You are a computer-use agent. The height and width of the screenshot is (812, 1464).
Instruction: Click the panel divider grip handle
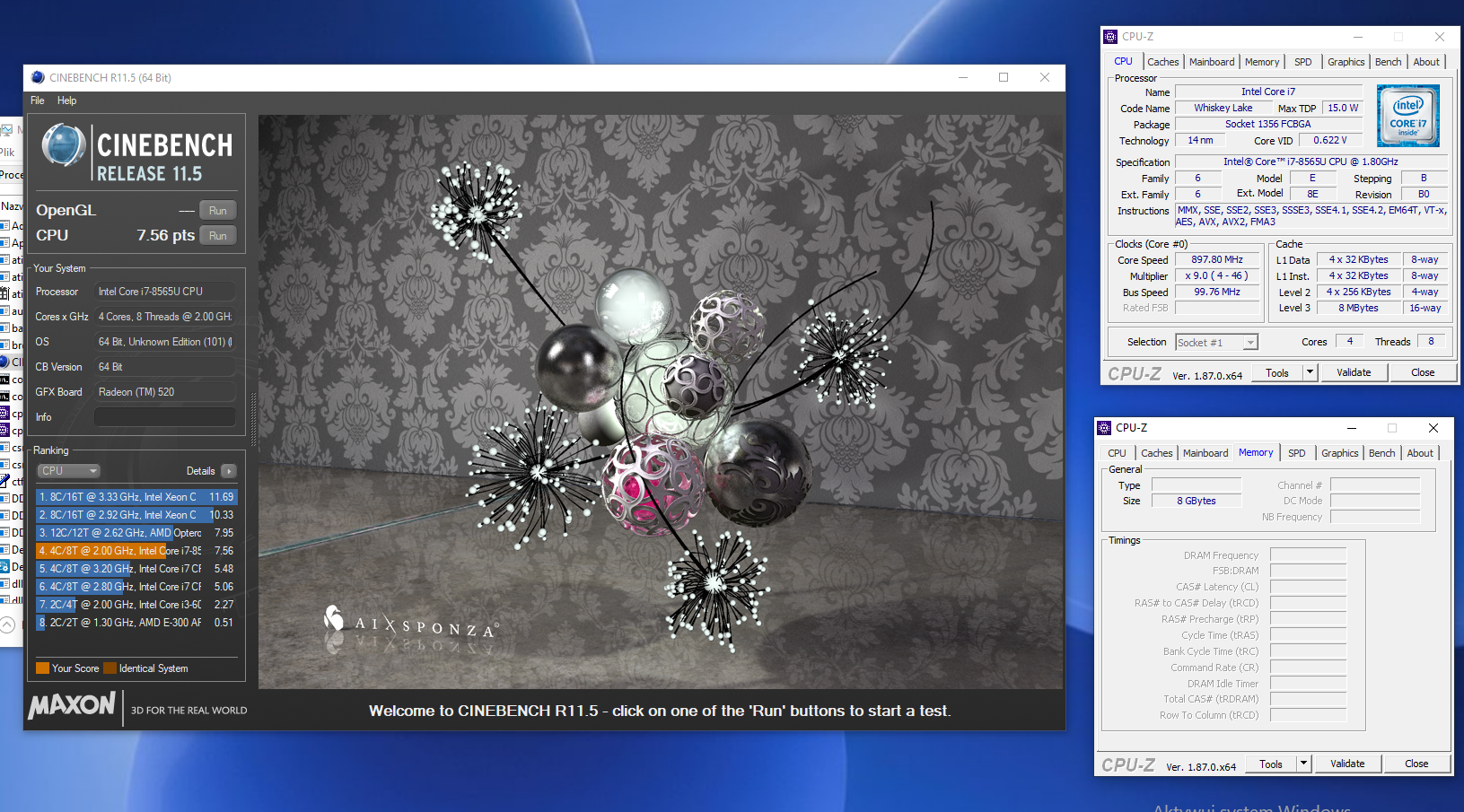pos(253,419)
